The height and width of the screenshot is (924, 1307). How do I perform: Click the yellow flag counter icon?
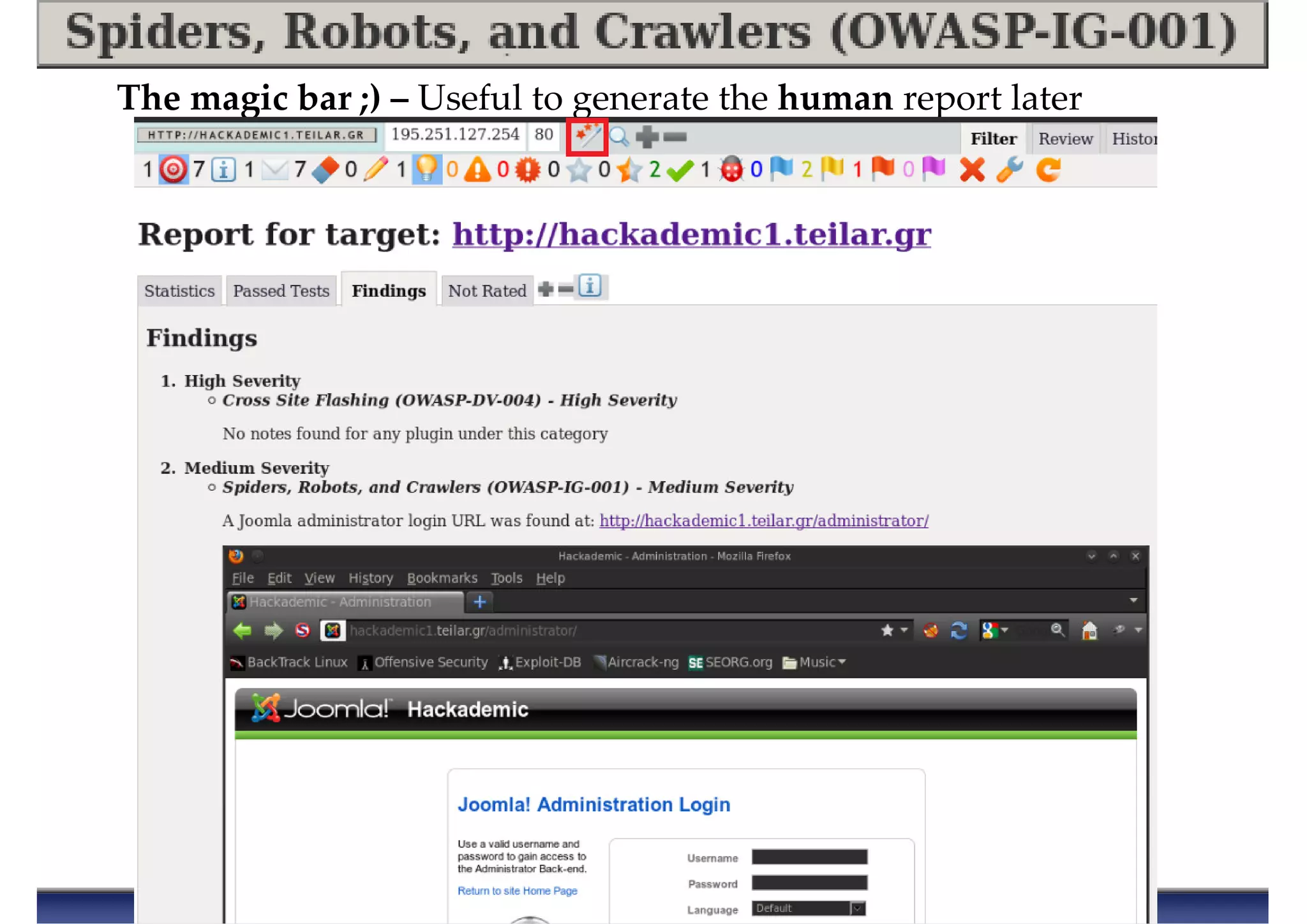[x=832, y=168]
